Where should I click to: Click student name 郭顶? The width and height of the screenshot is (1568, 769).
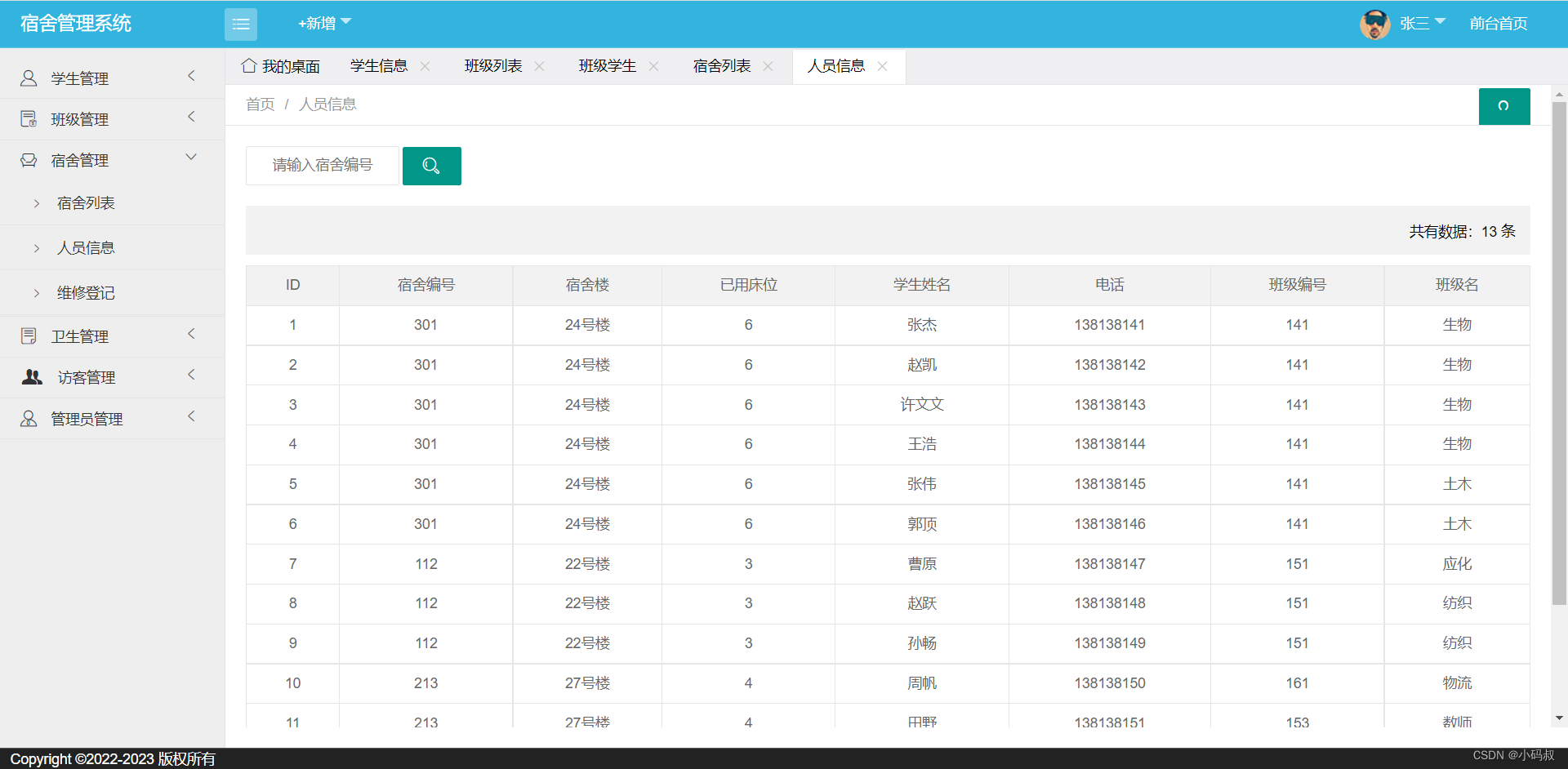922,524
